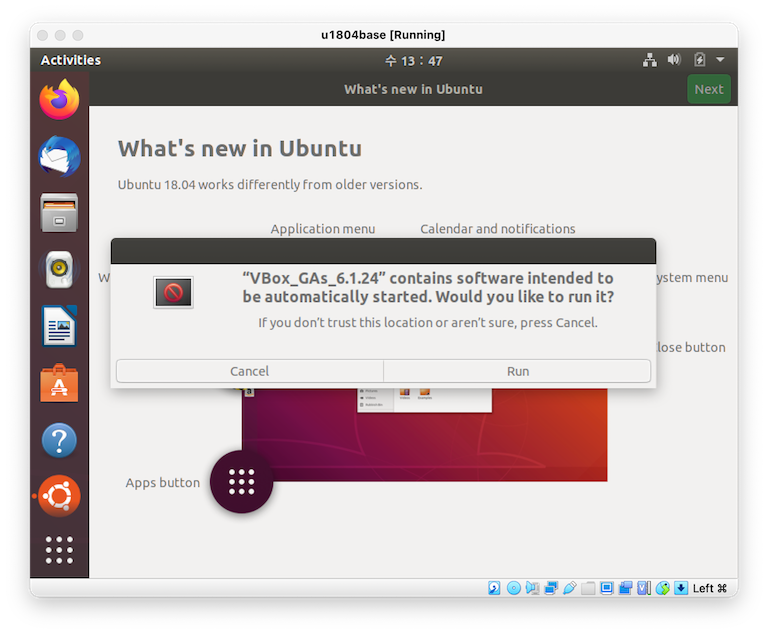Open Rhythmbox music player in the dock

[59, 269]
